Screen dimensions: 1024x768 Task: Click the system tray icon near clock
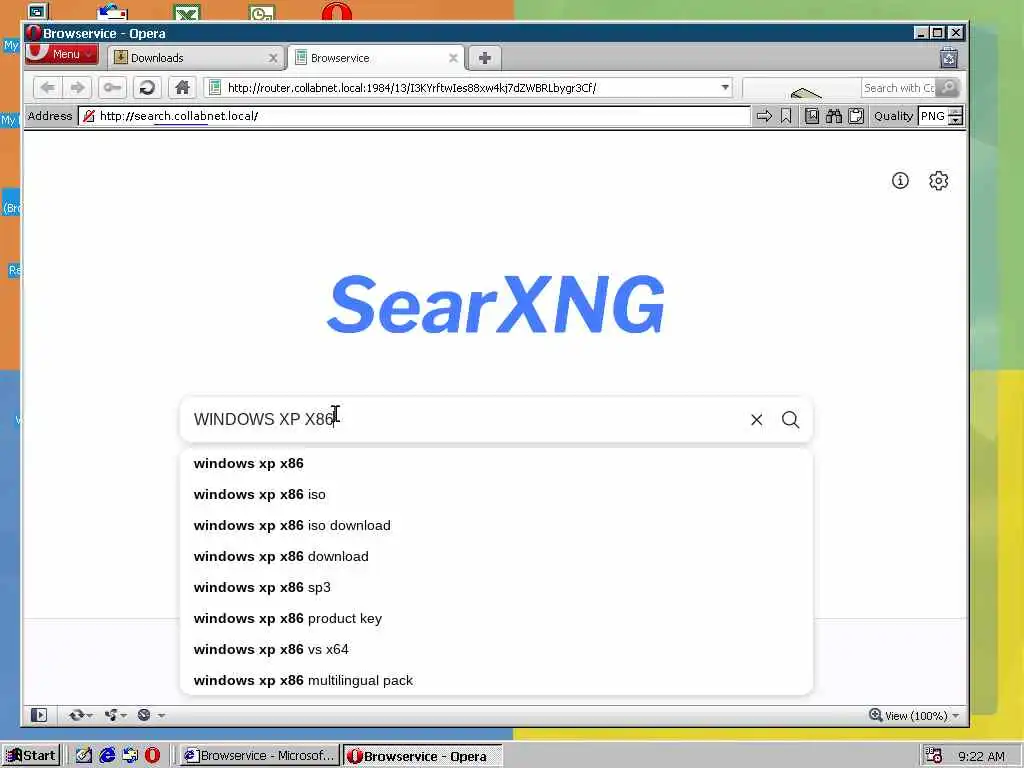point(934,756)
